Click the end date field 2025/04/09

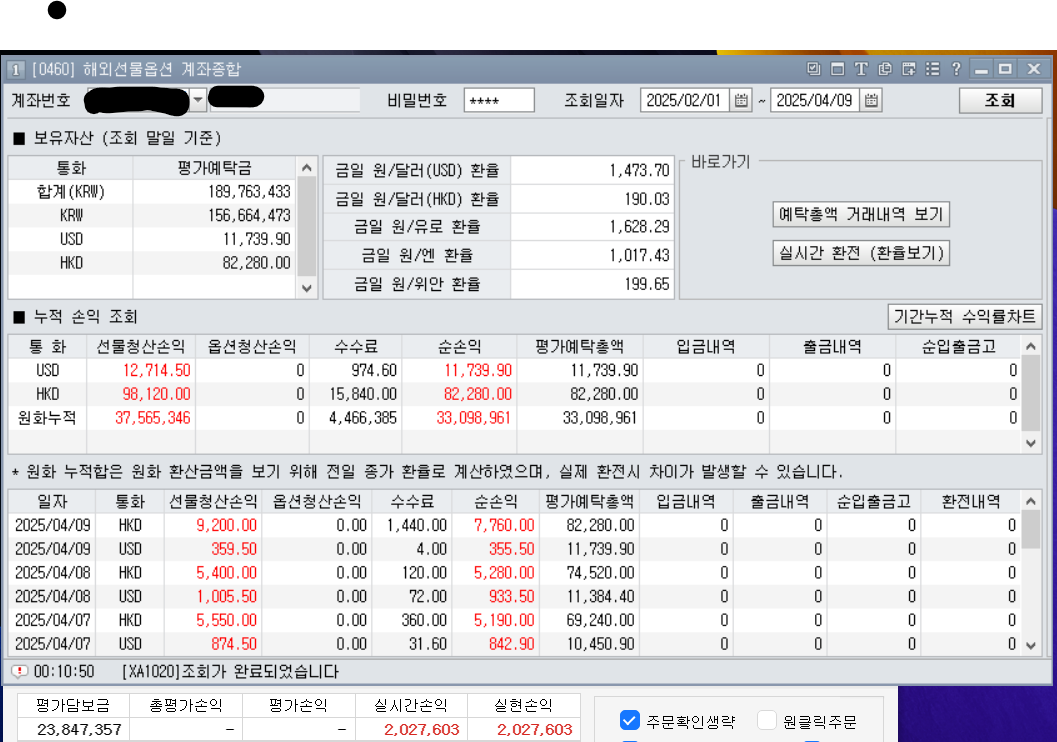point(814,100)
